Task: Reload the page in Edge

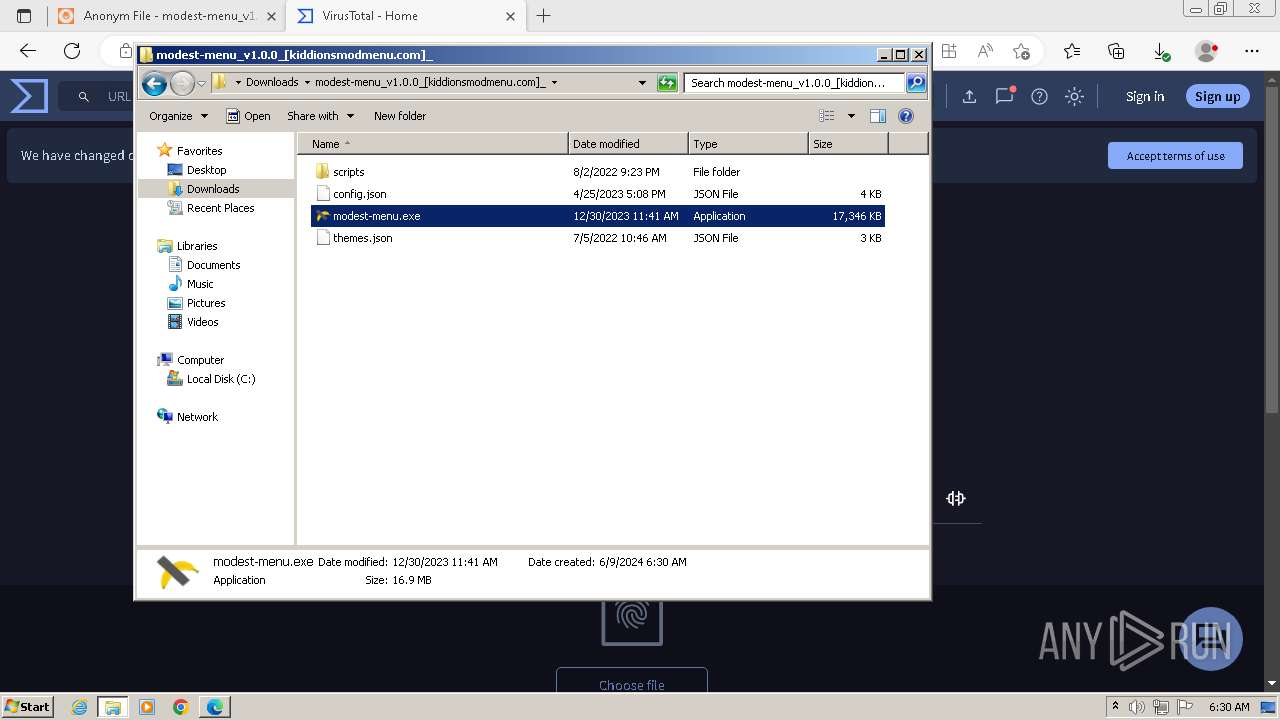Action: (72, 51)
